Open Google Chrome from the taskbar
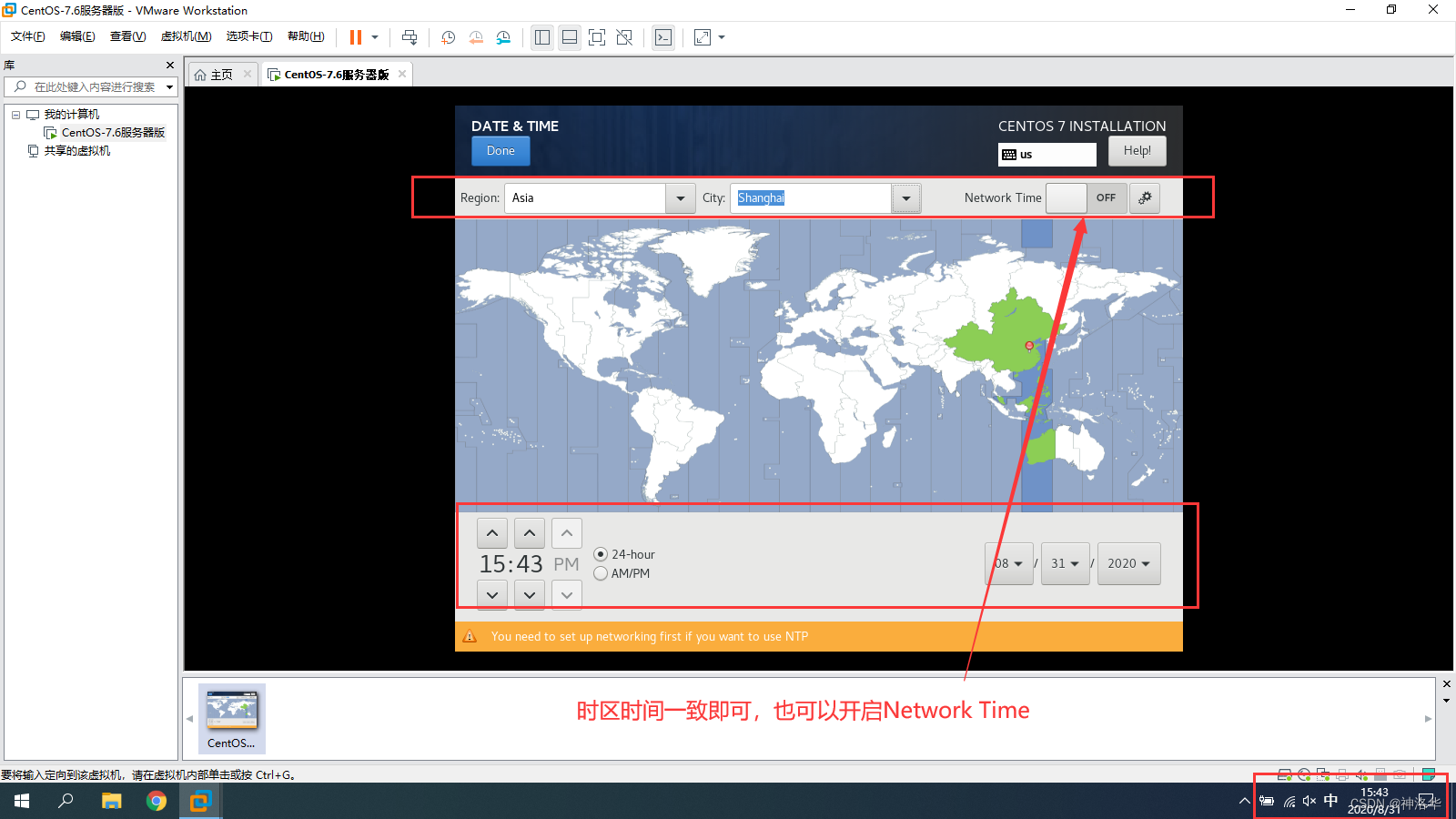This screenshot has width=1456, height=819. [x=157, y=801]
